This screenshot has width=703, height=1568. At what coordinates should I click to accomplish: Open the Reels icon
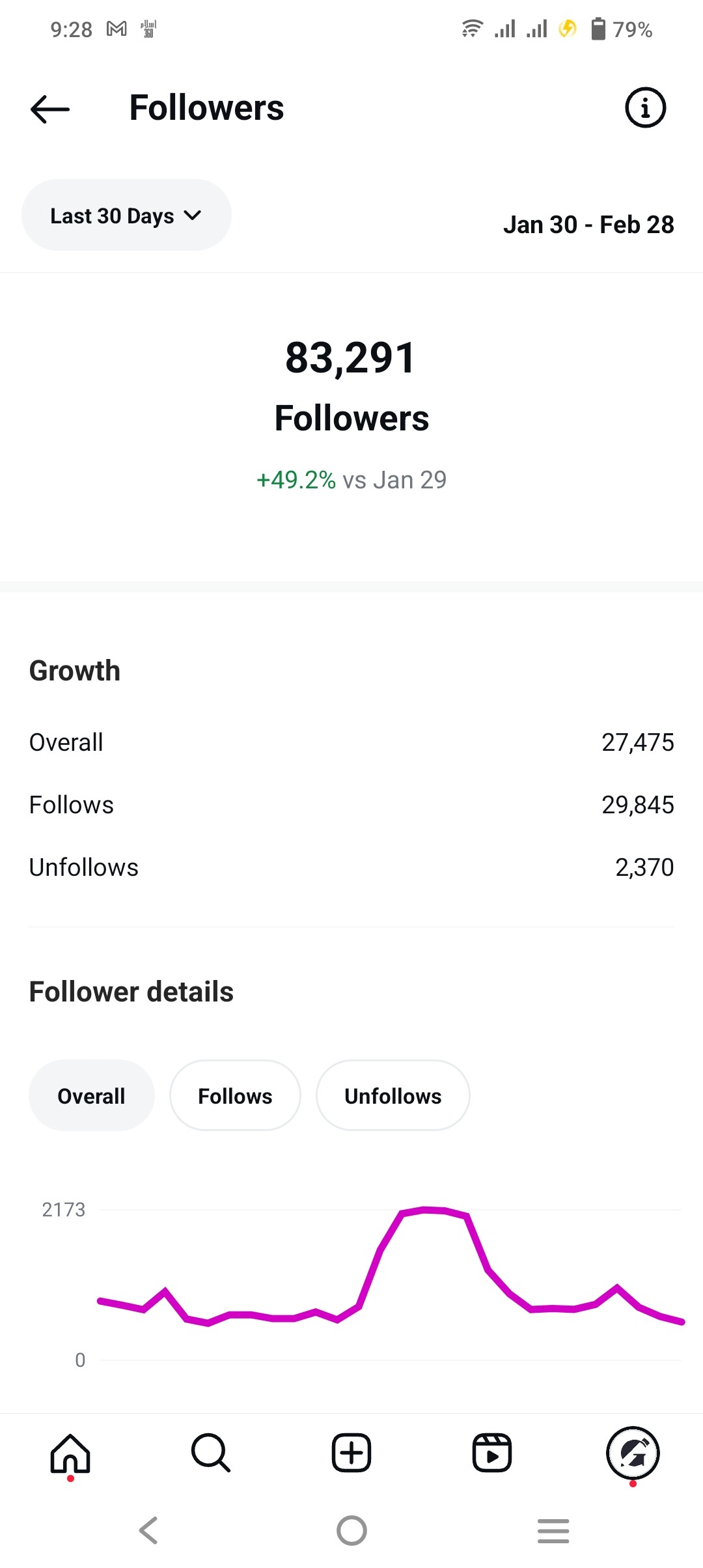click(492, 1453)
